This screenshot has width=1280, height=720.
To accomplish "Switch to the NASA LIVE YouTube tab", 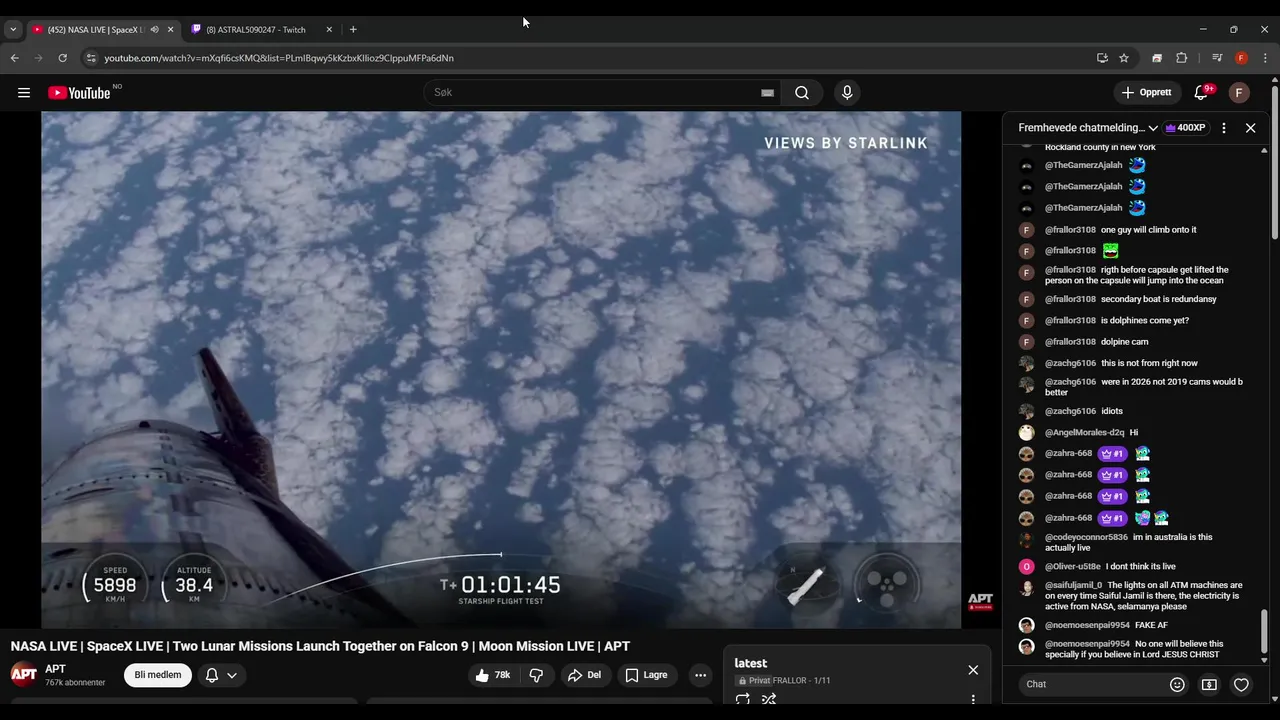I will click(95, 29).
